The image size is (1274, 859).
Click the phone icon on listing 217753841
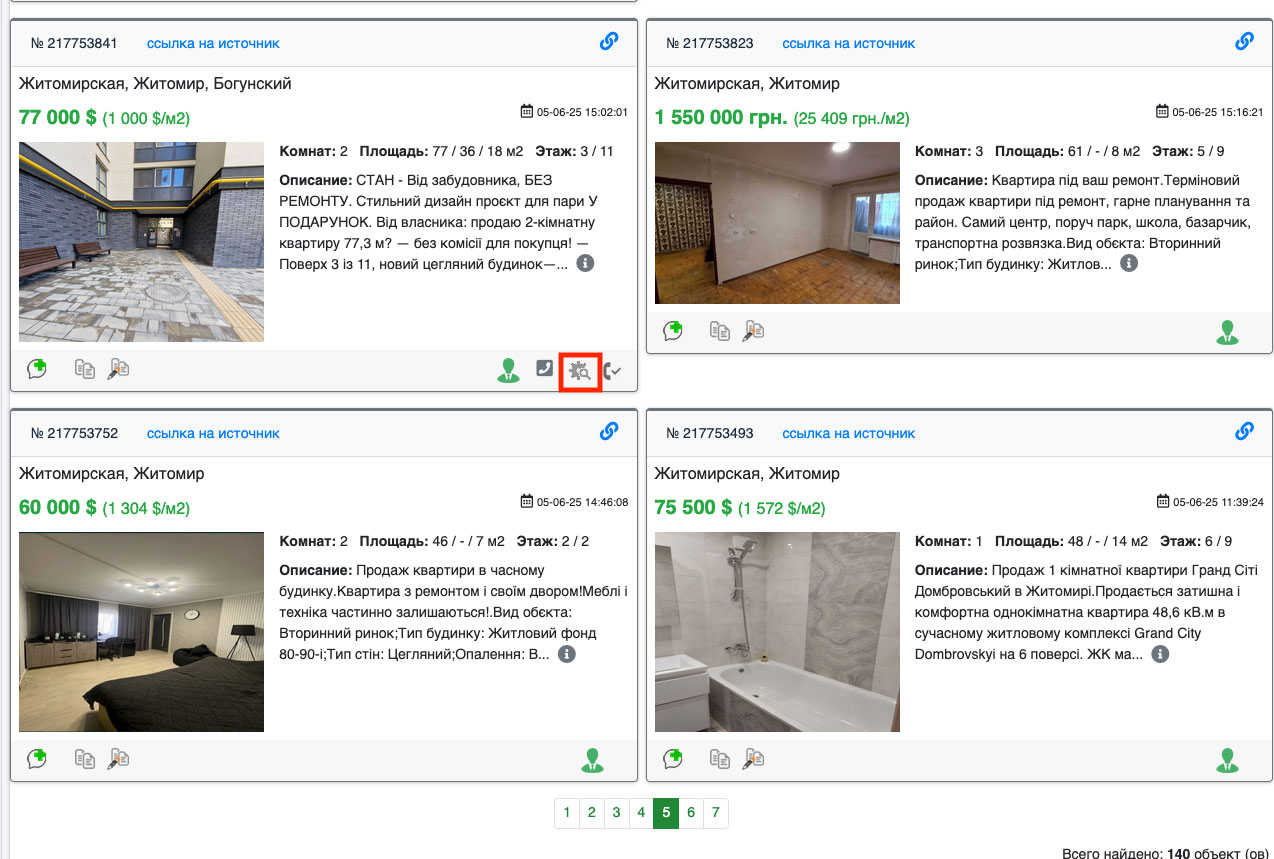544,369
